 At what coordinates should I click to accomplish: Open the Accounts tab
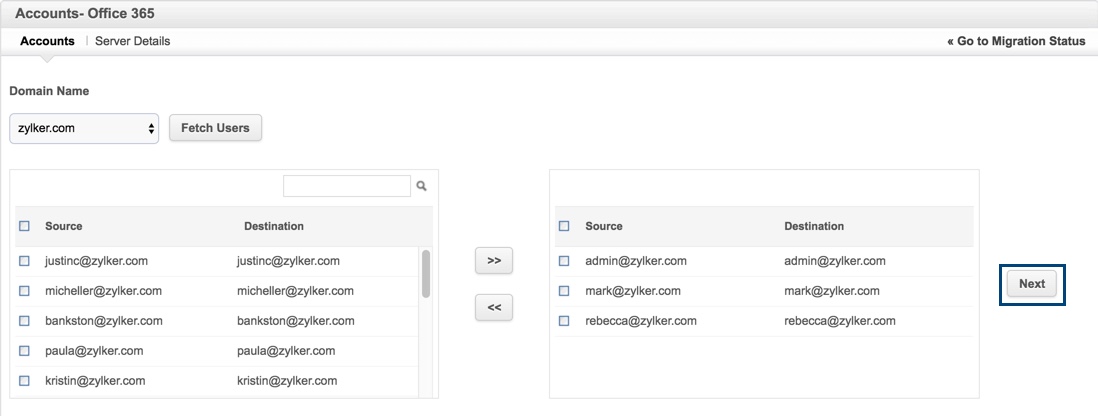click(47, 41)
